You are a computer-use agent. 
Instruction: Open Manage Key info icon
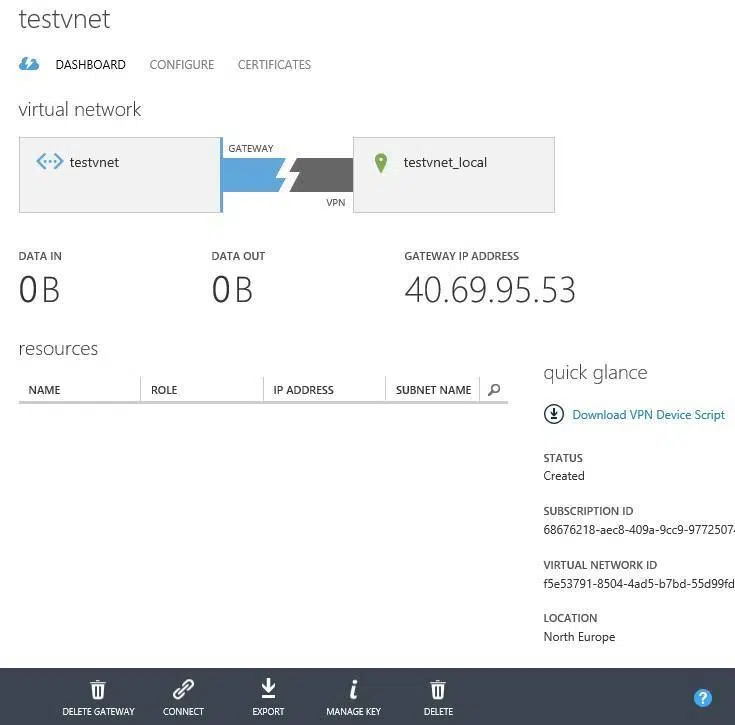pyautogui.click(x=353, y=690)
